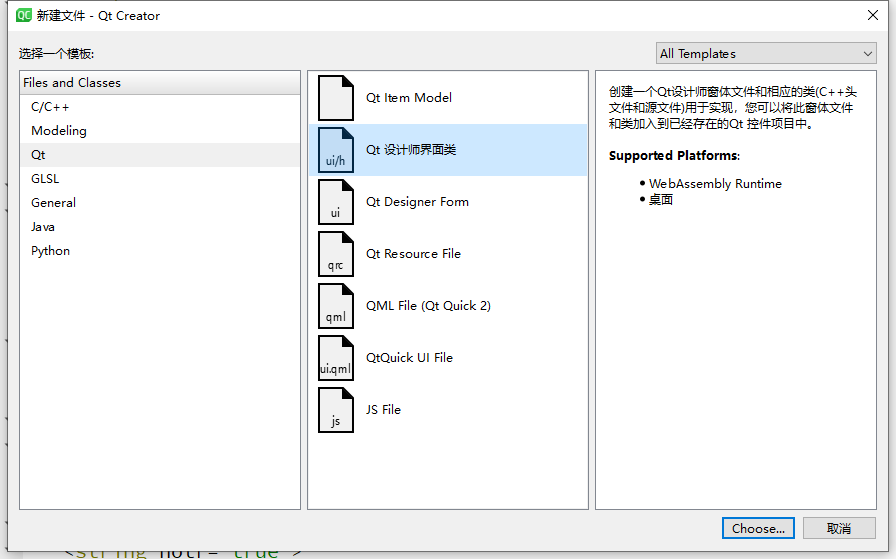
Task: Click the ui.qml icon for QtQuick UI File
Action: pos(336,358)
